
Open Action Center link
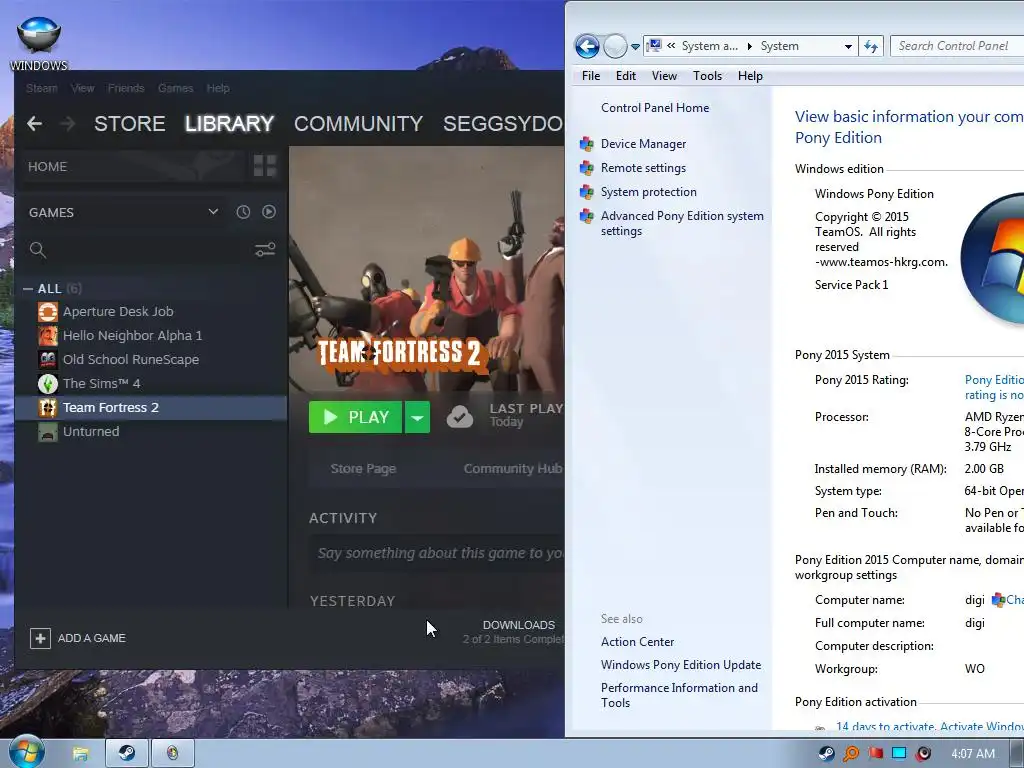[x=637, y=642]
